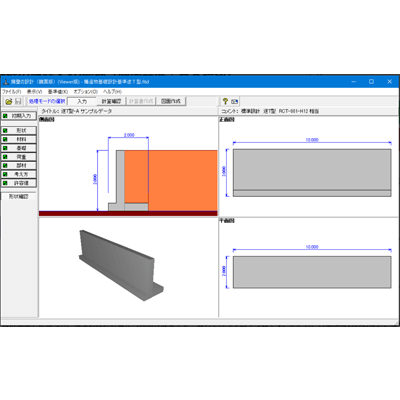Select the 3D retaining wall model view
The height and width of the screenshot is (400, 400).
pyautogui.click(x=121, y=265)
